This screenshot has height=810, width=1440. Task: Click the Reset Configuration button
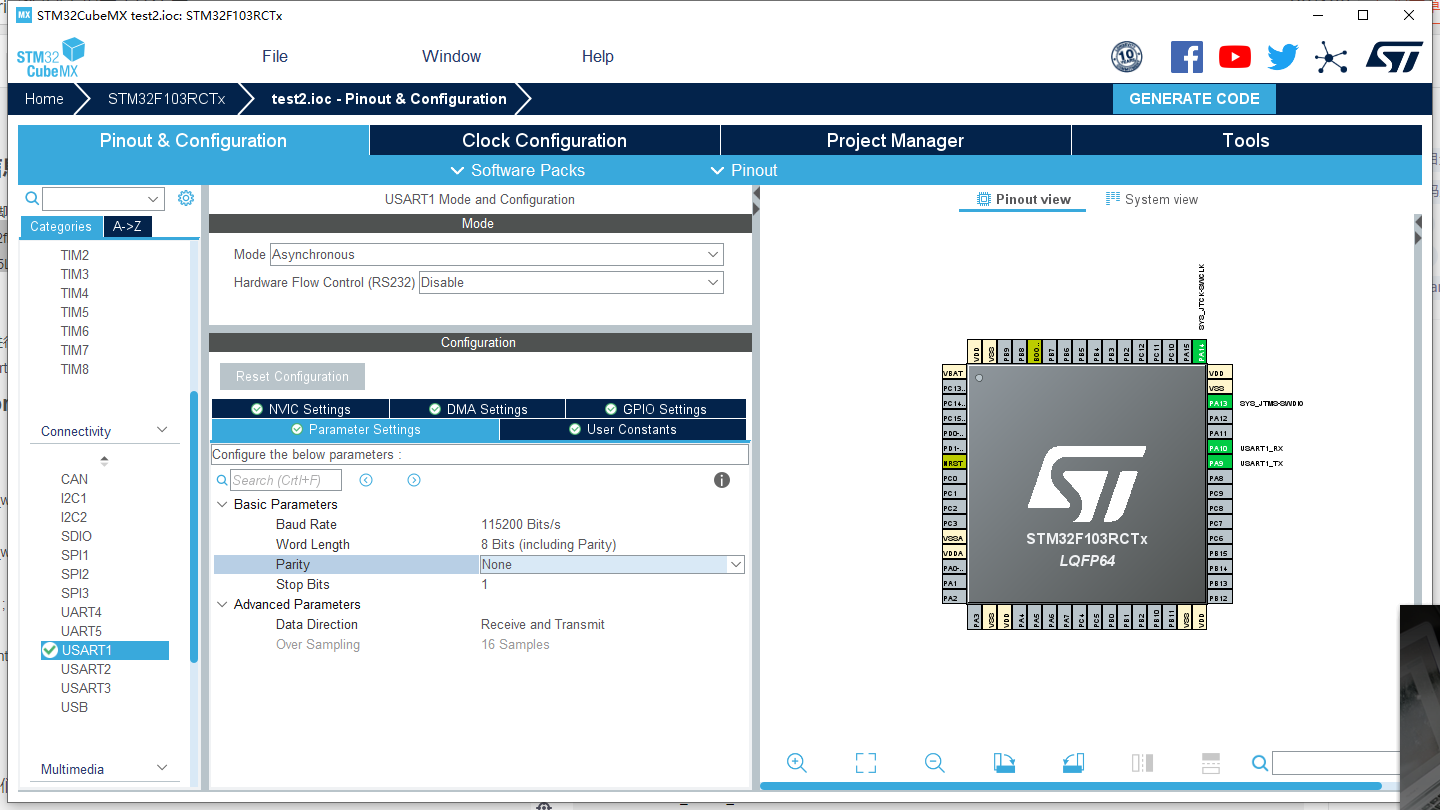292,377
